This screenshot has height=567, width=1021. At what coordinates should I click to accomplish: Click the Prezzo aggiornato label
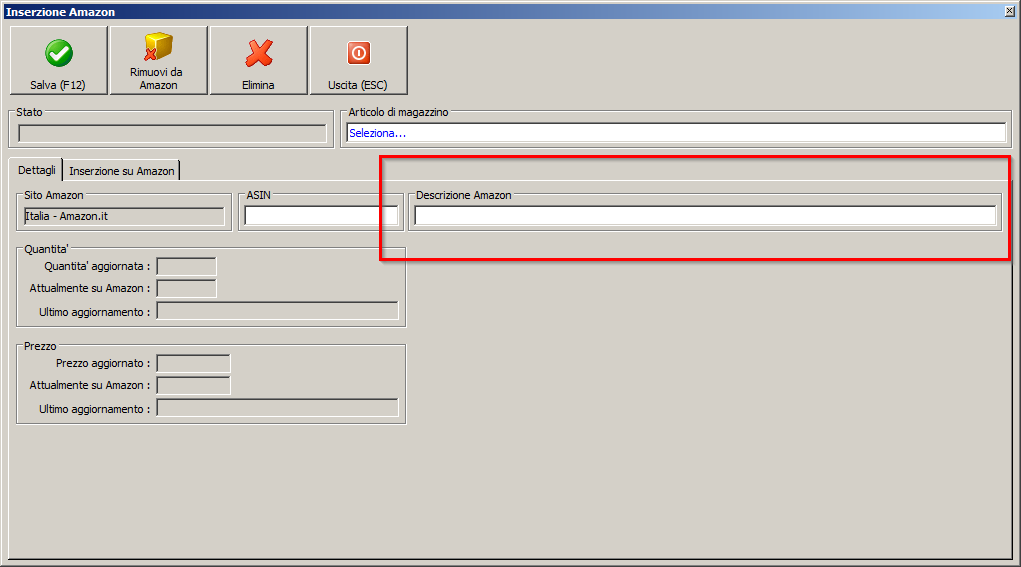pyautogui.click(x=103, y=363)
